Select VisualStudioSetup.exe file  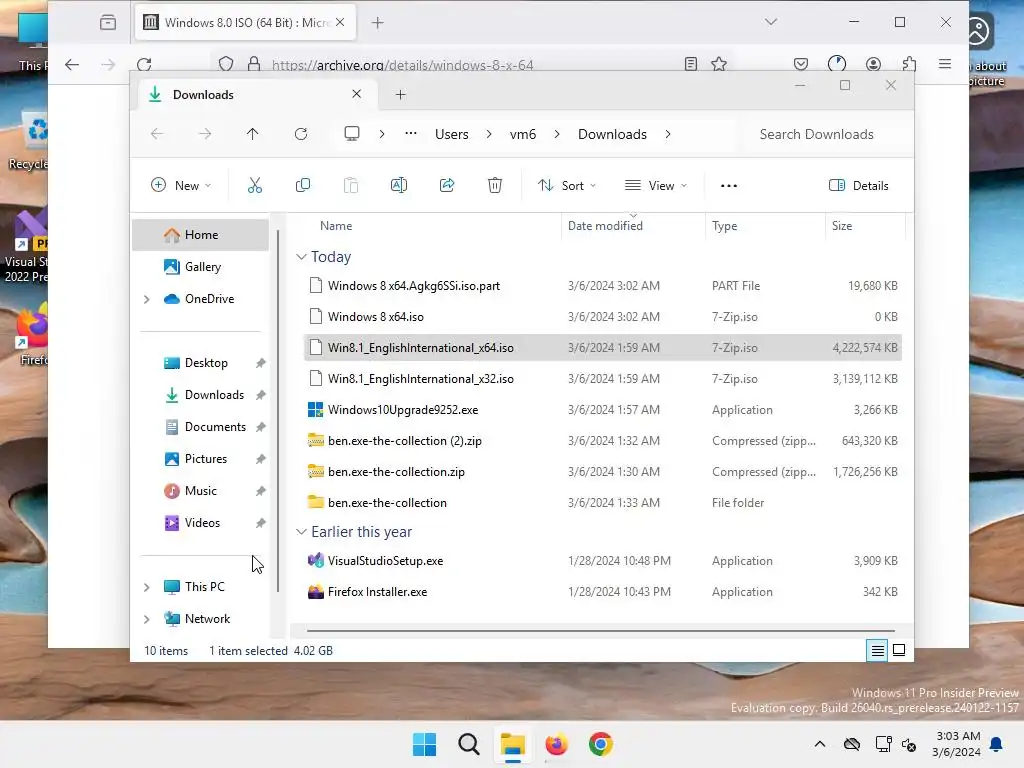click(x=385, y=560)
